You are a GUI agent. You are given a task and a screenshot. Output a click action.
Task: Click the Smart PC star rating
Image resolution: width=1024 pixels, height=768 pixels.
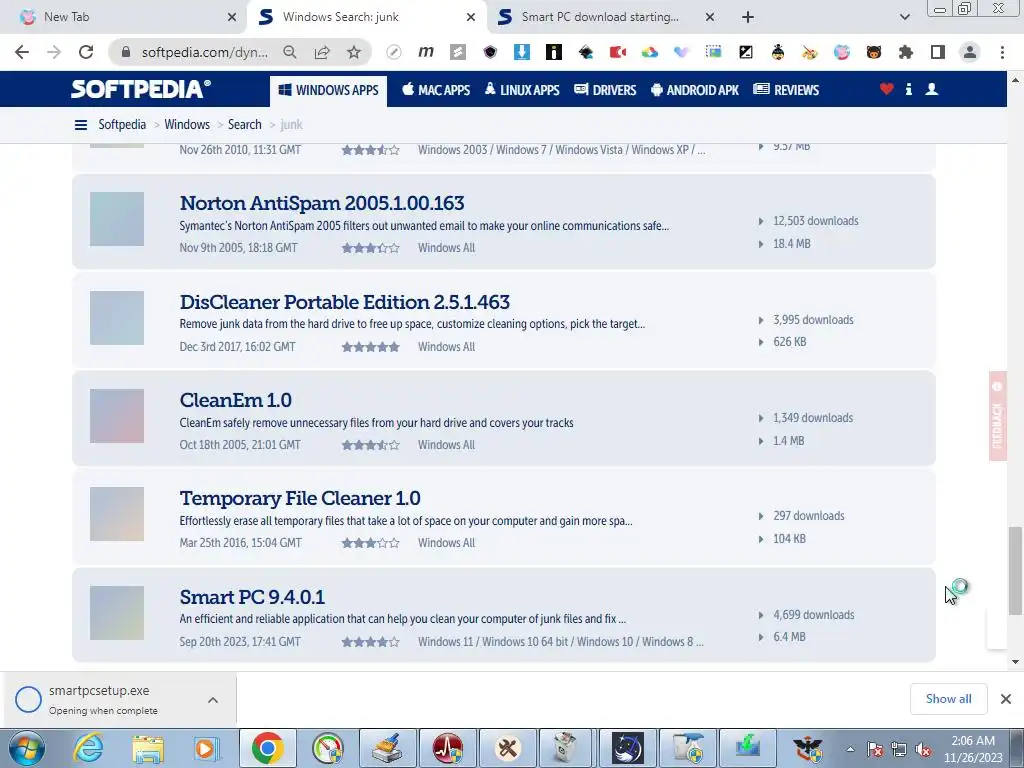pyautogui.click(x=370, y=642)
